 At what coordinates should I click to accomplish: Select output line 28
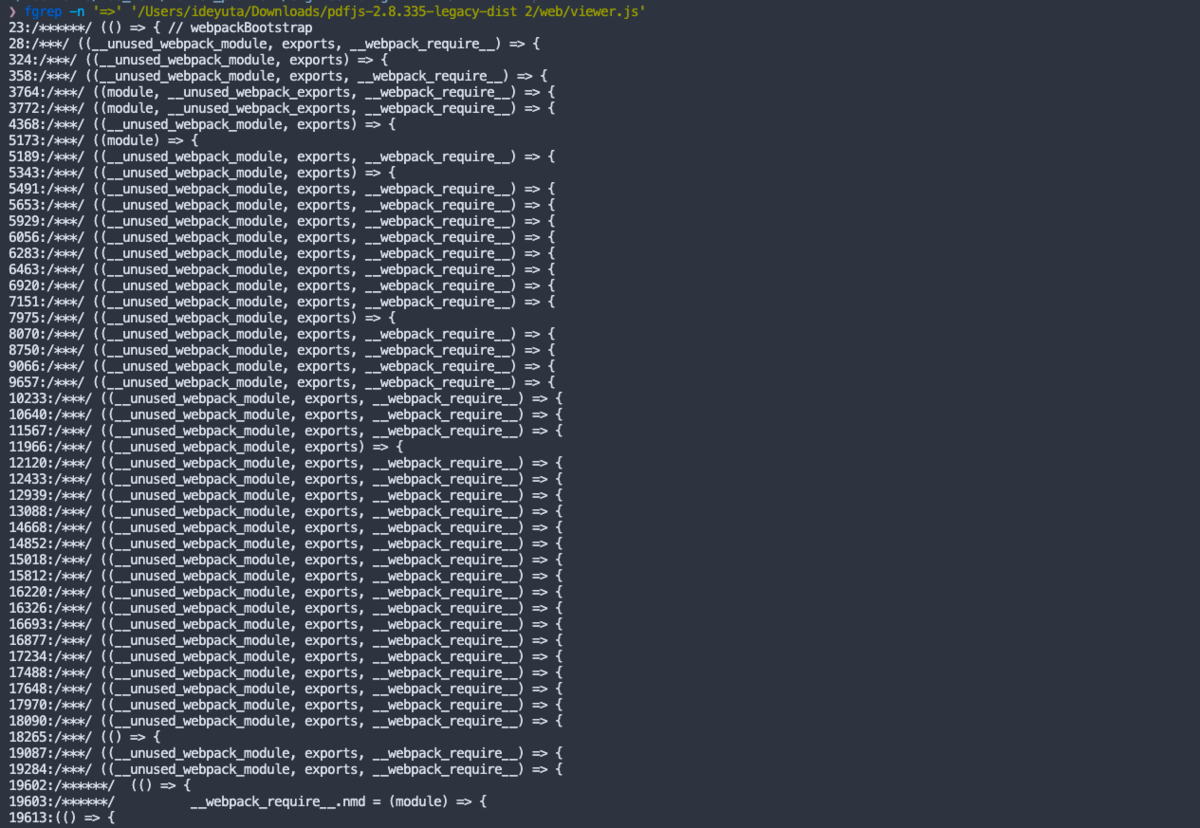coord(274,44)
